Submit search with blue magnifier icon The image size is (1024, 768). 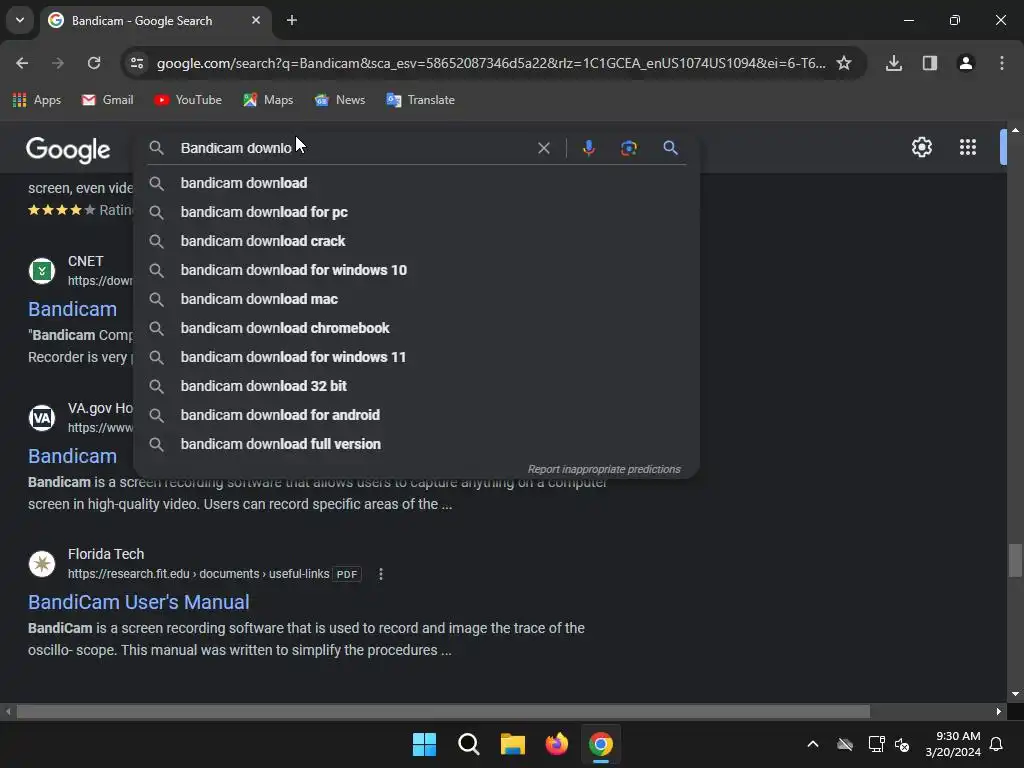[x=670, y=148]
